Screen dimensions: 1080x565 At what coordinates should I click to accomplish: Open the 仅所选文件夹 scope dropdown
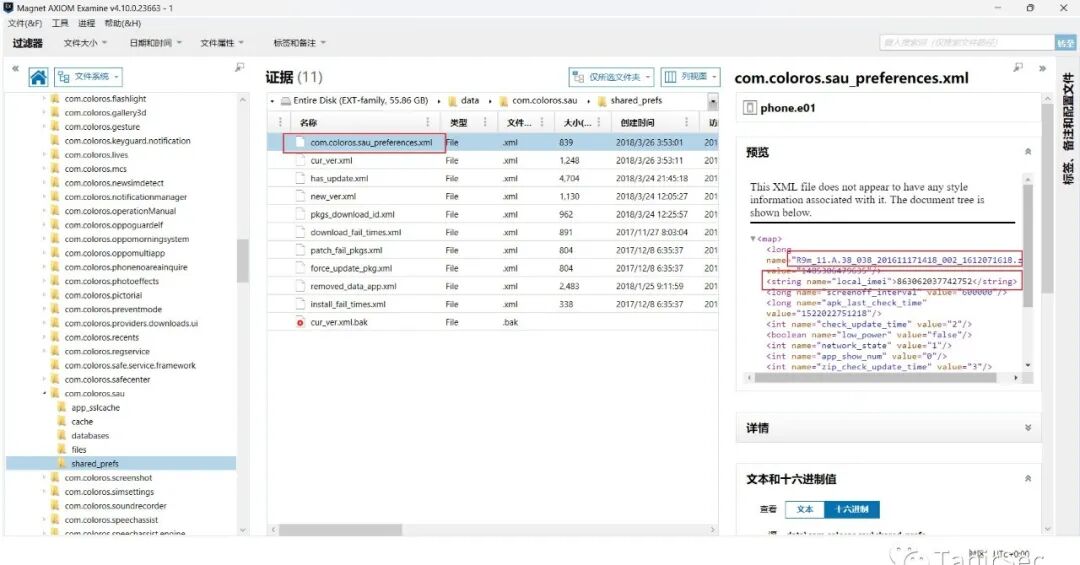[611, 77]
